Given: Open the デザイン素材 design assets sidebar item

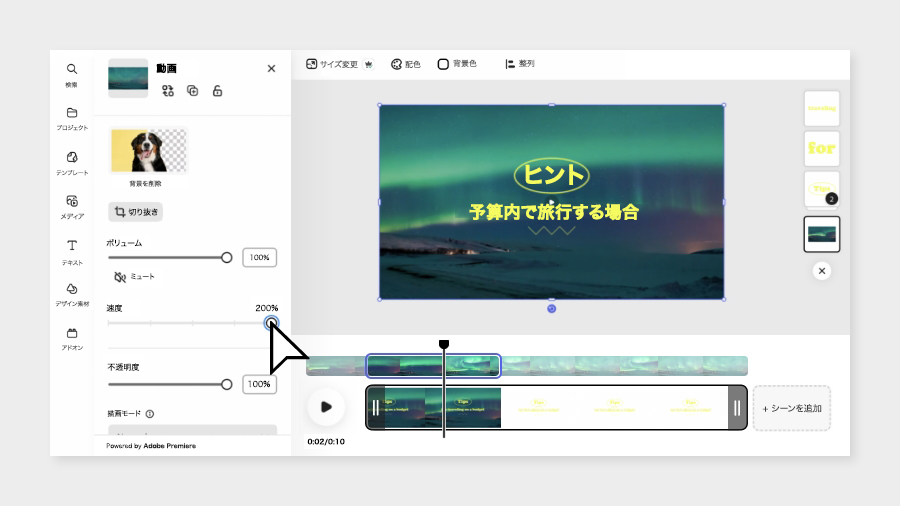Looking at the screenshot, I should [72, 295].
